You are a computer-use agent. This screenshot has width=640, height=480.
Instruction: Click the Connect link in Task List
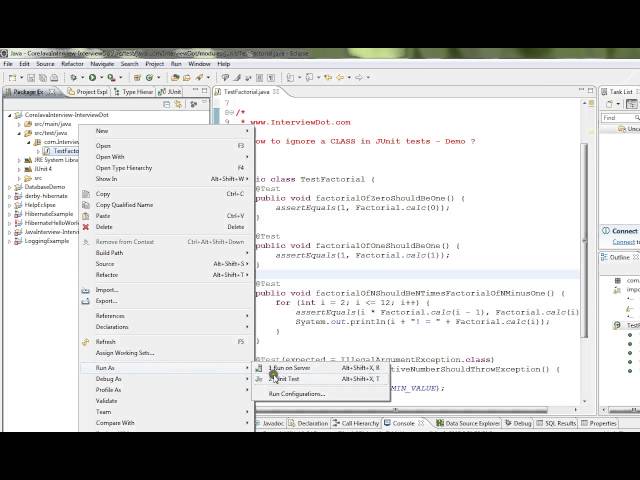623,242
